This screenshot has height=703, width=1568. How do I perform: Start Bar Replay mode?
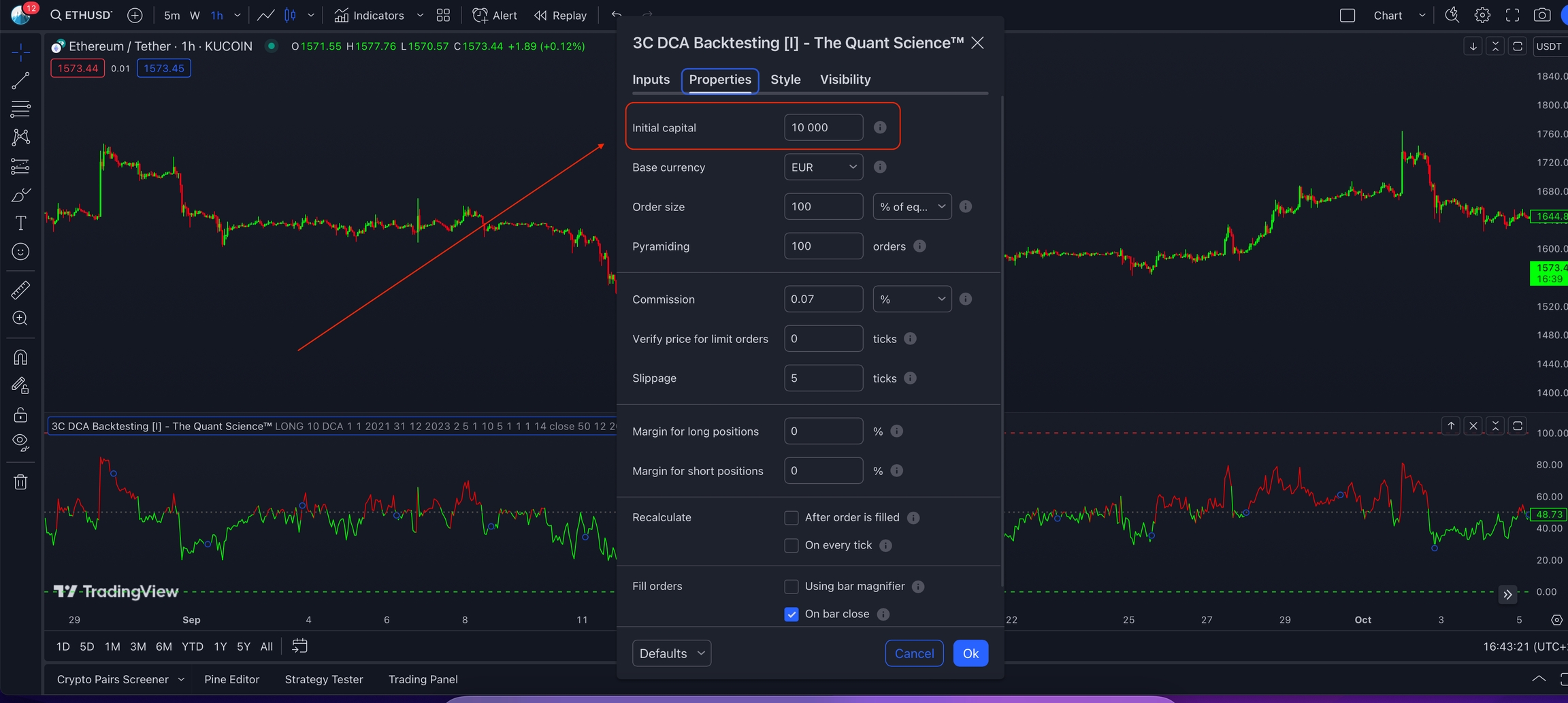coord(561,15)
